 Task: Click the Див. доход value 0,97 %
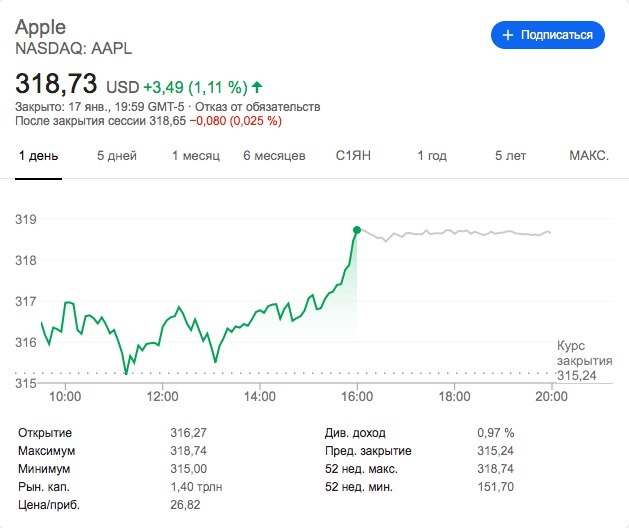496,433
